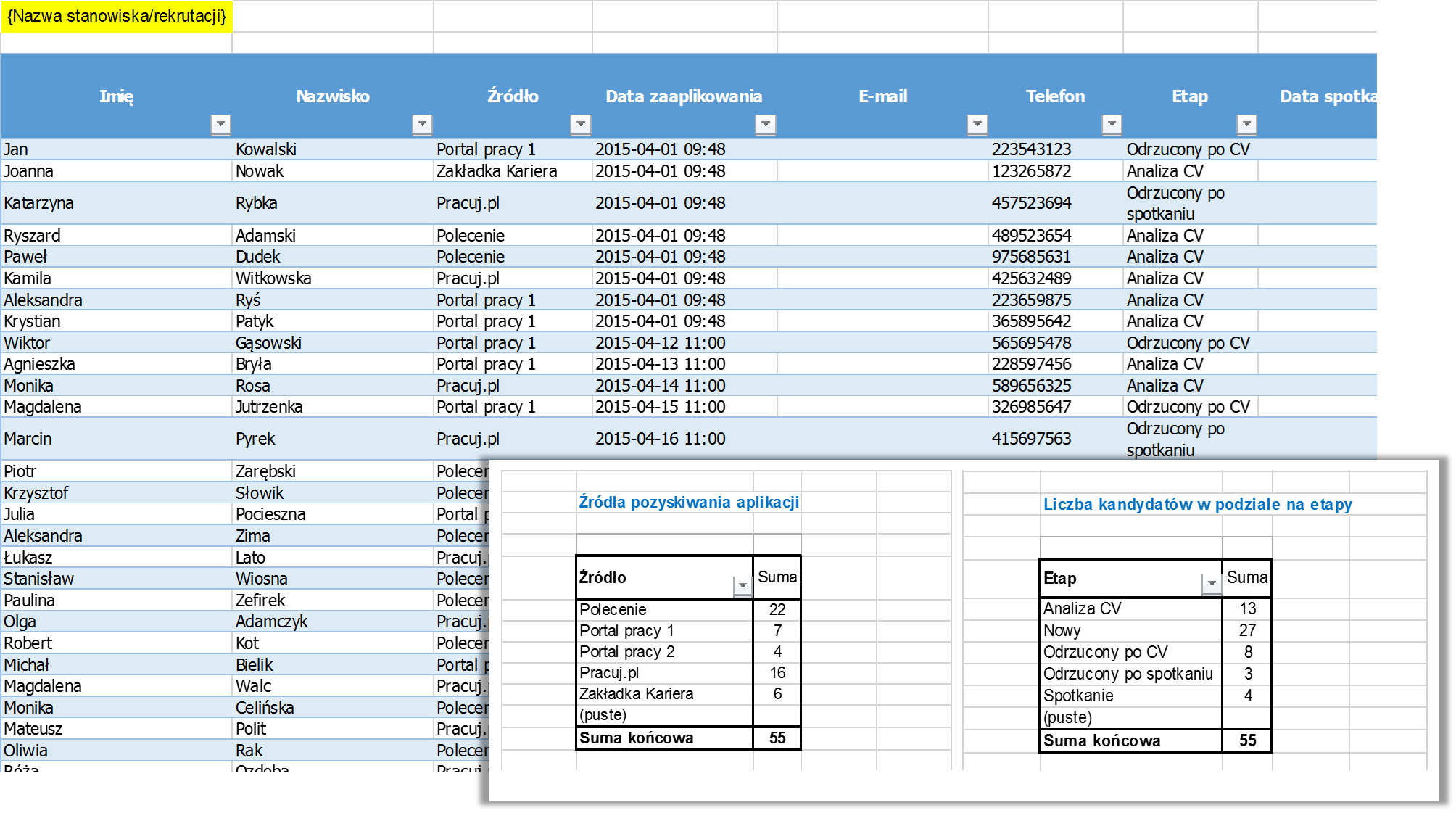
Task: Click the cell with first name Krzysztof
Action: pyautogui.click(x=117, y=493)
